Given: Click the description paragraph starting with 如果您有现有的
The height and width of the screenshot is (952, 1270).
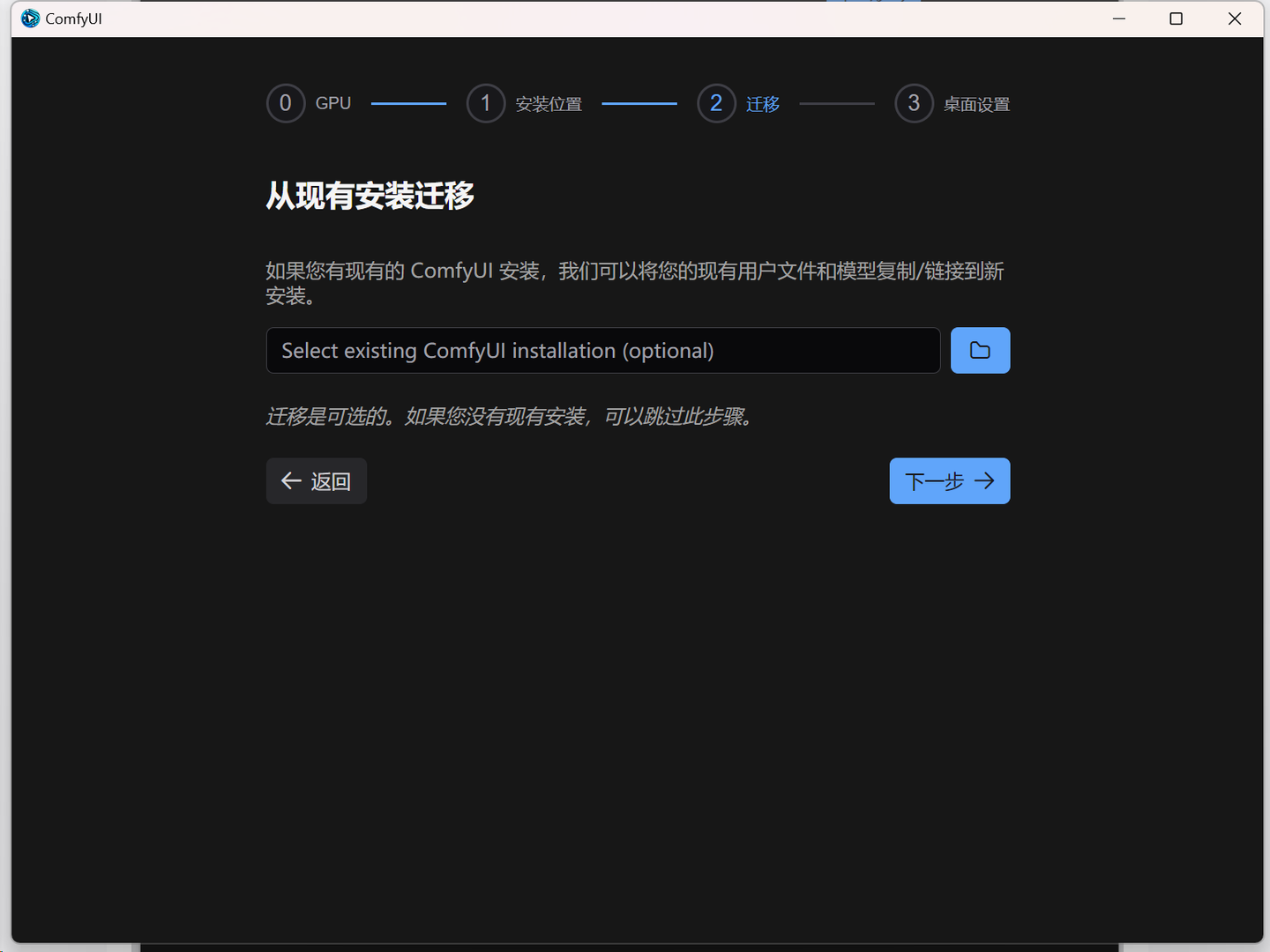Looking at the screenshot, I should coord(635,283).
